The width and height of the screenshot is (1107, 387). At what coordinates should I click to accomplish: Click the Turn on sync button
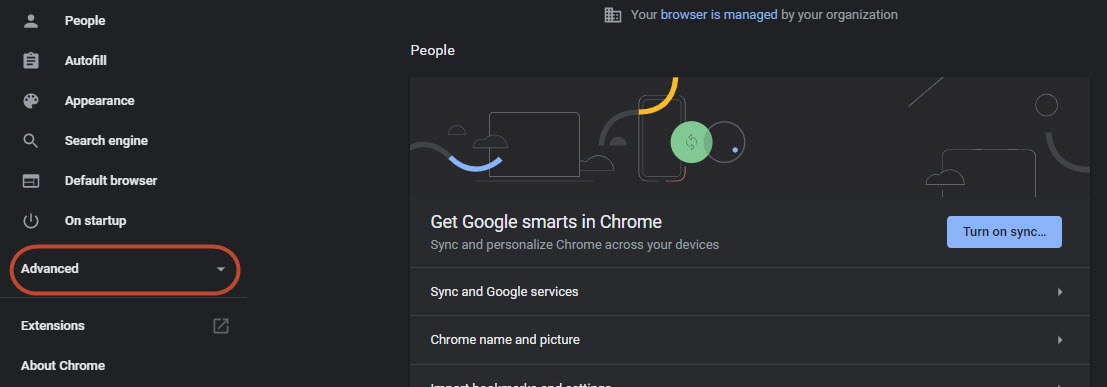[x=1004, y=232]
